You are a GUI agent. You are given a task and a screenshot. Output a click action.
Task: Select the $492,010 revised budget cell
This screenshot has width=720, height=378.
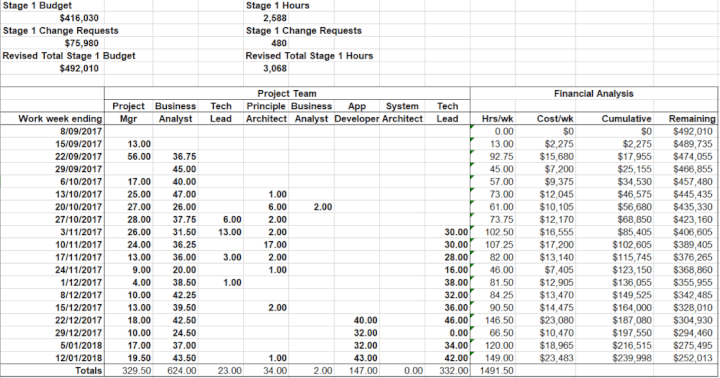pos(79,68)
